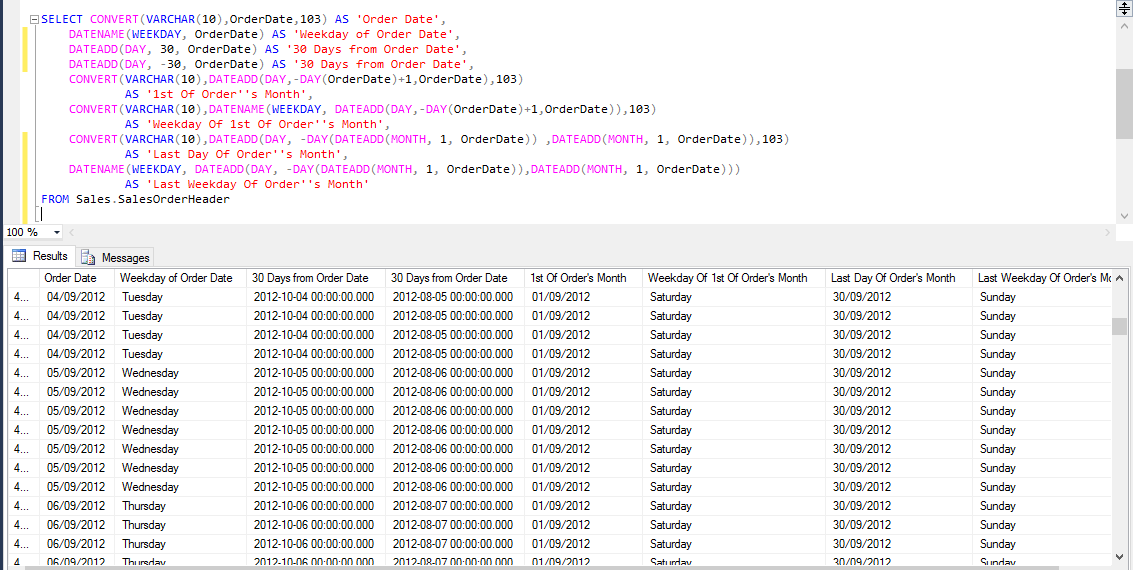Select the first row header cell
Screen dimensions: 1133x570
[x=23, y=297]
